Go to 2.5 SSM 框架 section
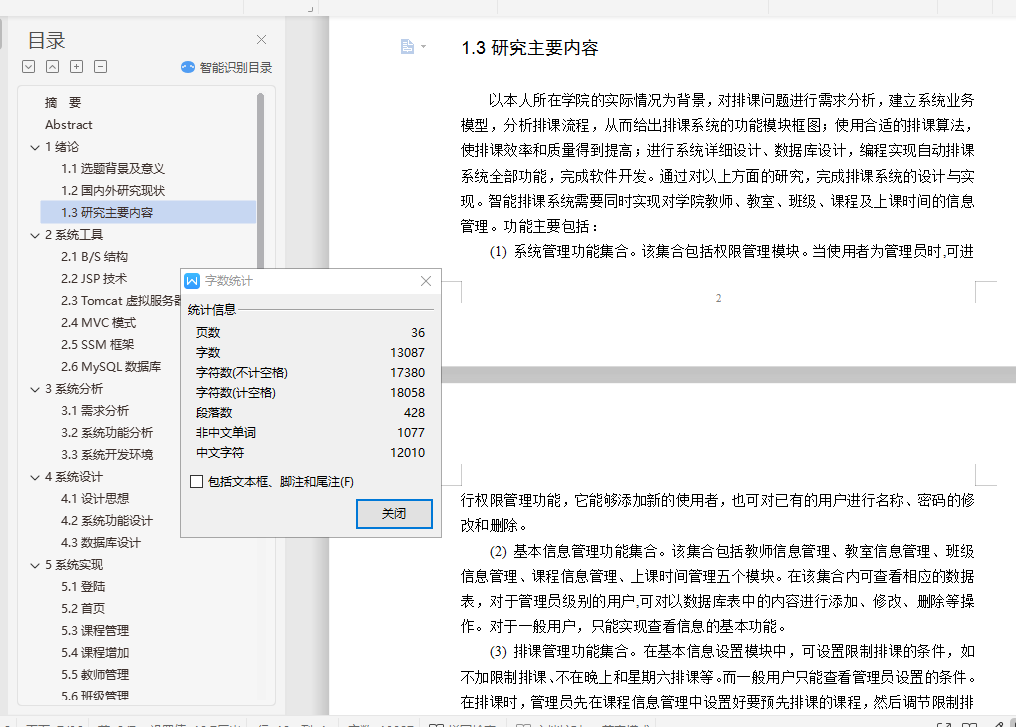The image size is (1016, 727). 98,345
